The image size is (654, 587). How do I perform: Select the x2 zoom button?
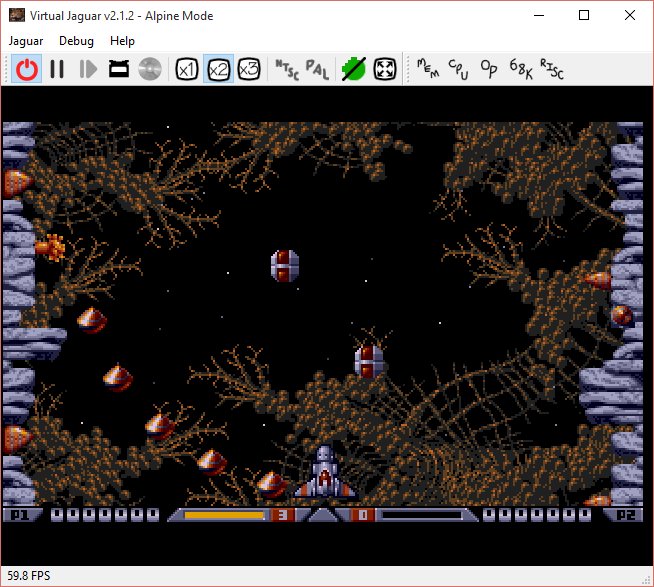pyautogui.click(x=218, y=69)
